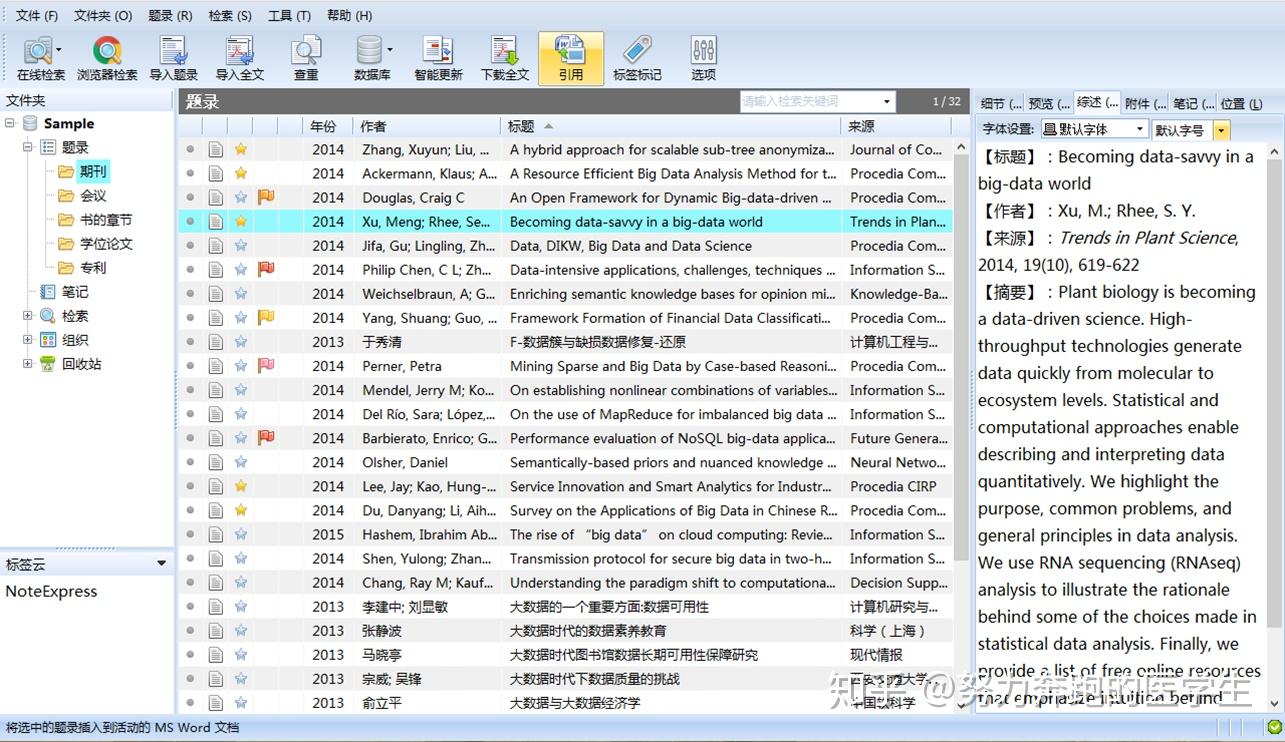Open the 检索 (S) menu
Screen dimensions: 1285x742
tap(230, 15)
